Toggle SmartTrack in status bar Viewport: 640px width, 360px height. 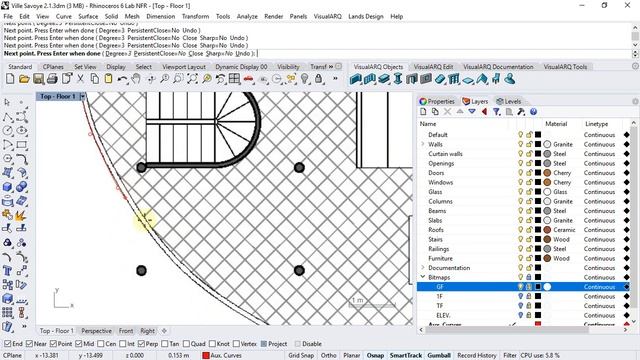(x=406, y=356)
